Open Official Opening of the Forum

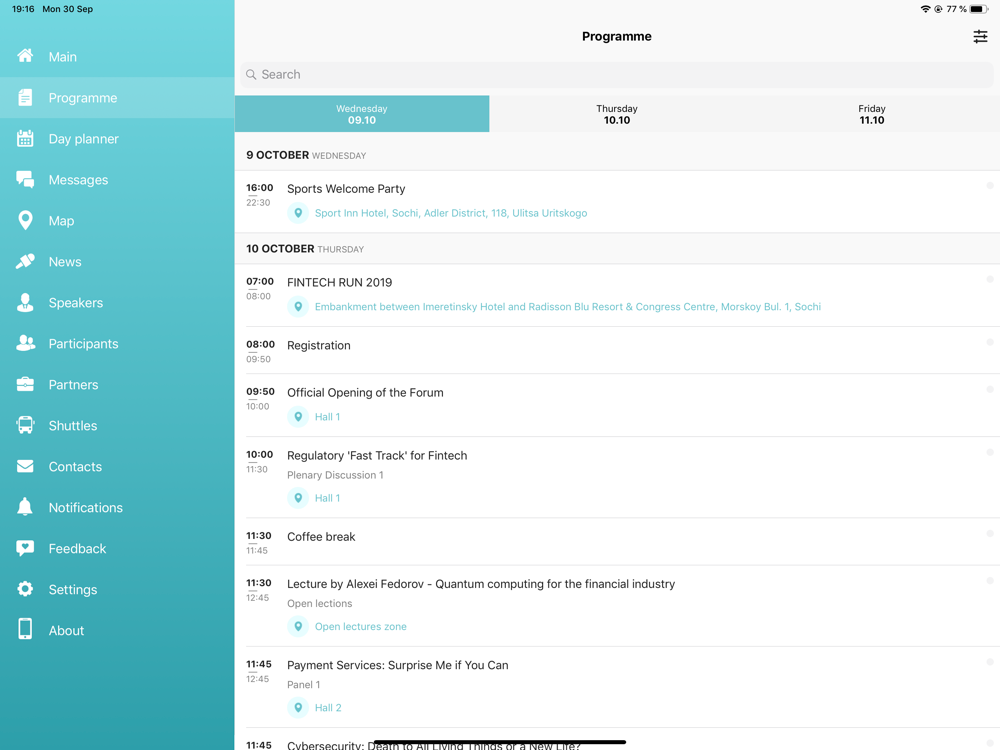tap(617, 405)
